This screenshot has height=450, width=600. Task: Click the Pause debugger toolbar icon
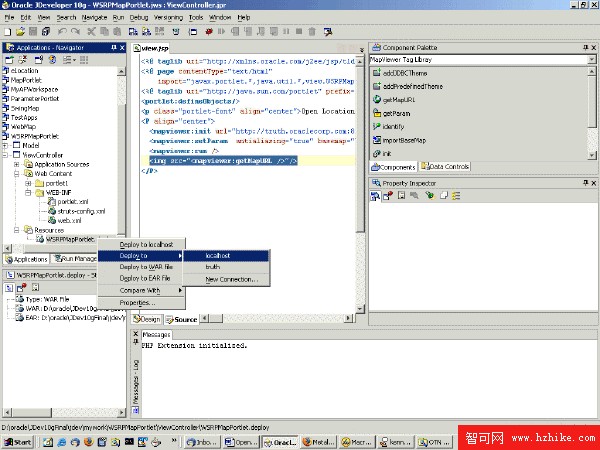click(x=286, y=32)
